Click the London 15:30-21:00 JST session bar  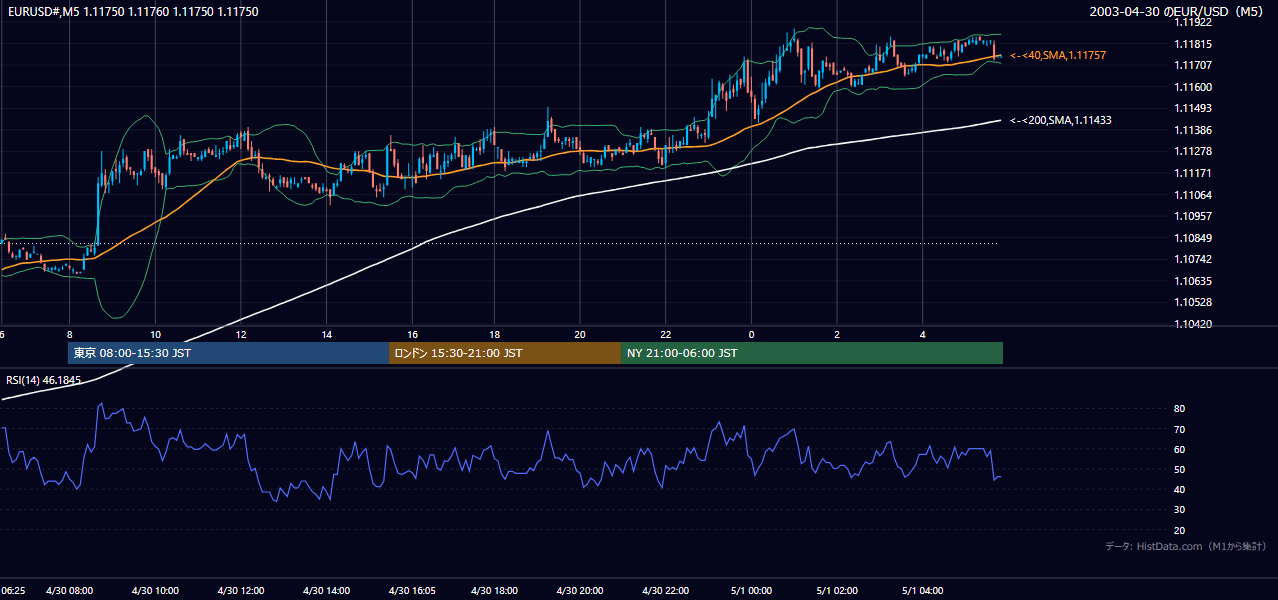tap(505, 353)
